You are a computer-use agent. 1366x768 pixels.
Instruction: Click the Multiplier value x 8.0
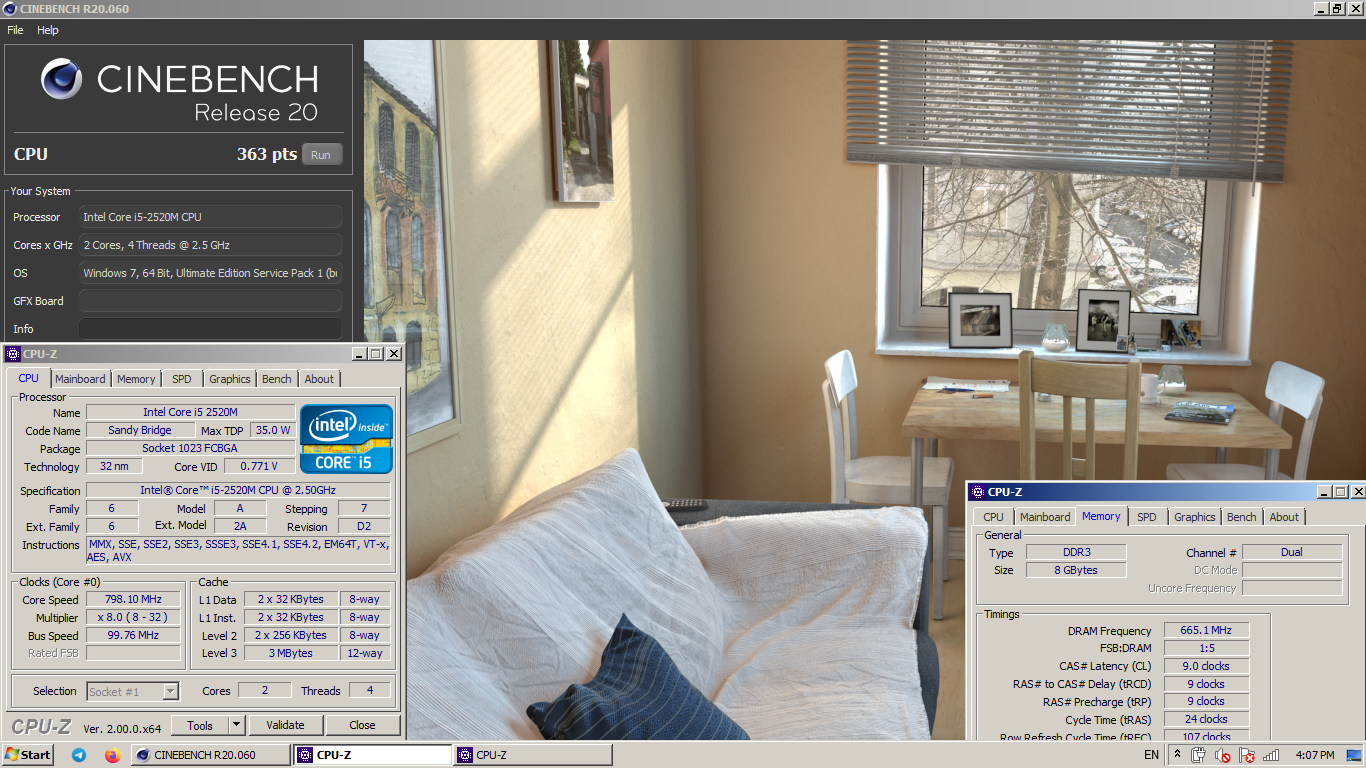pos(133,618)
